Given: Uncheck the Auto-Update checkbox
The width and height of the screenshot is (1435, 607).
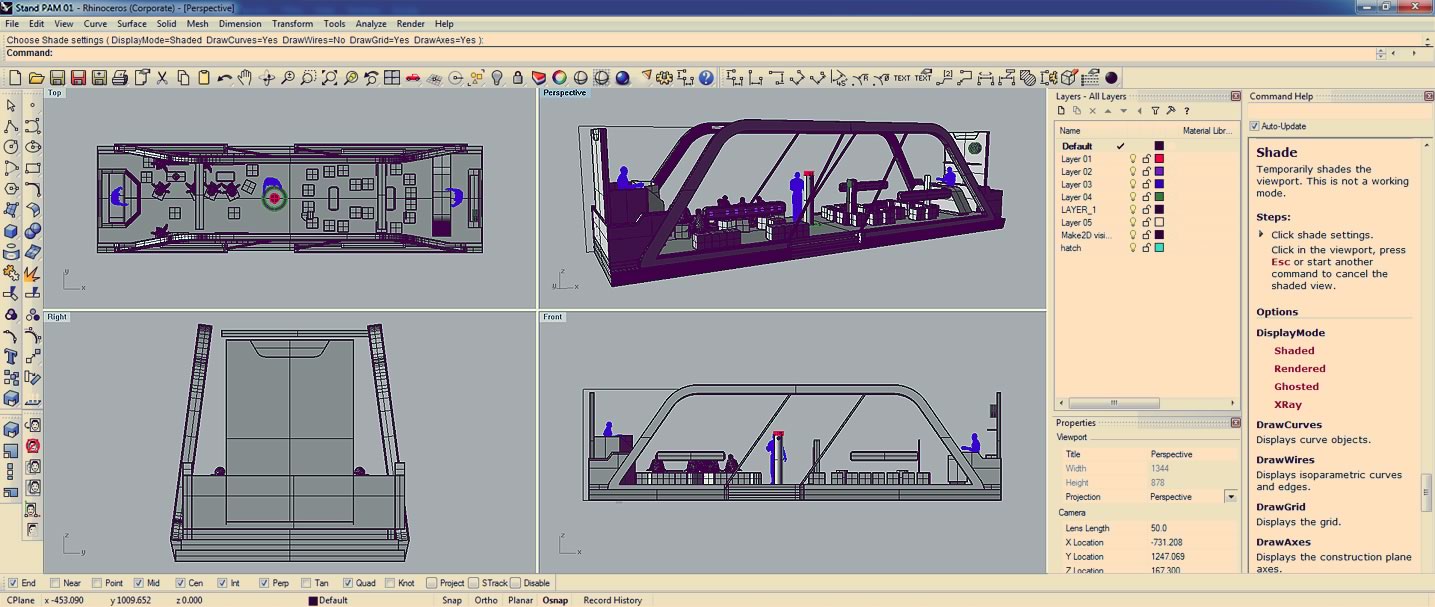Looking at the screenshot, I should (x=1255, y=127).
